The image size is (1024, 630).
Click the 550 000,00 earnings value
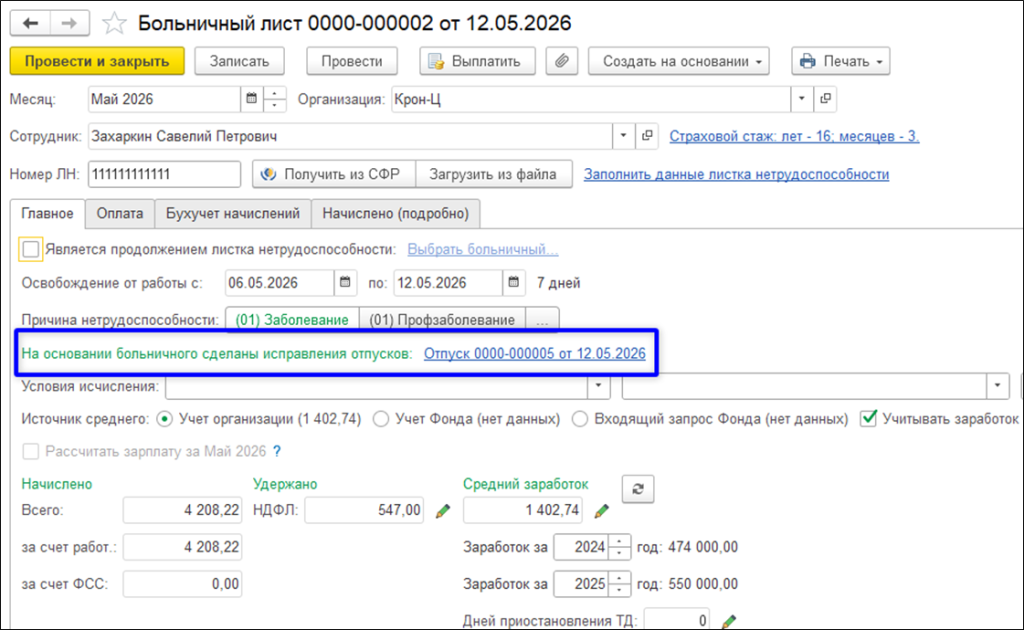[703, 584]
